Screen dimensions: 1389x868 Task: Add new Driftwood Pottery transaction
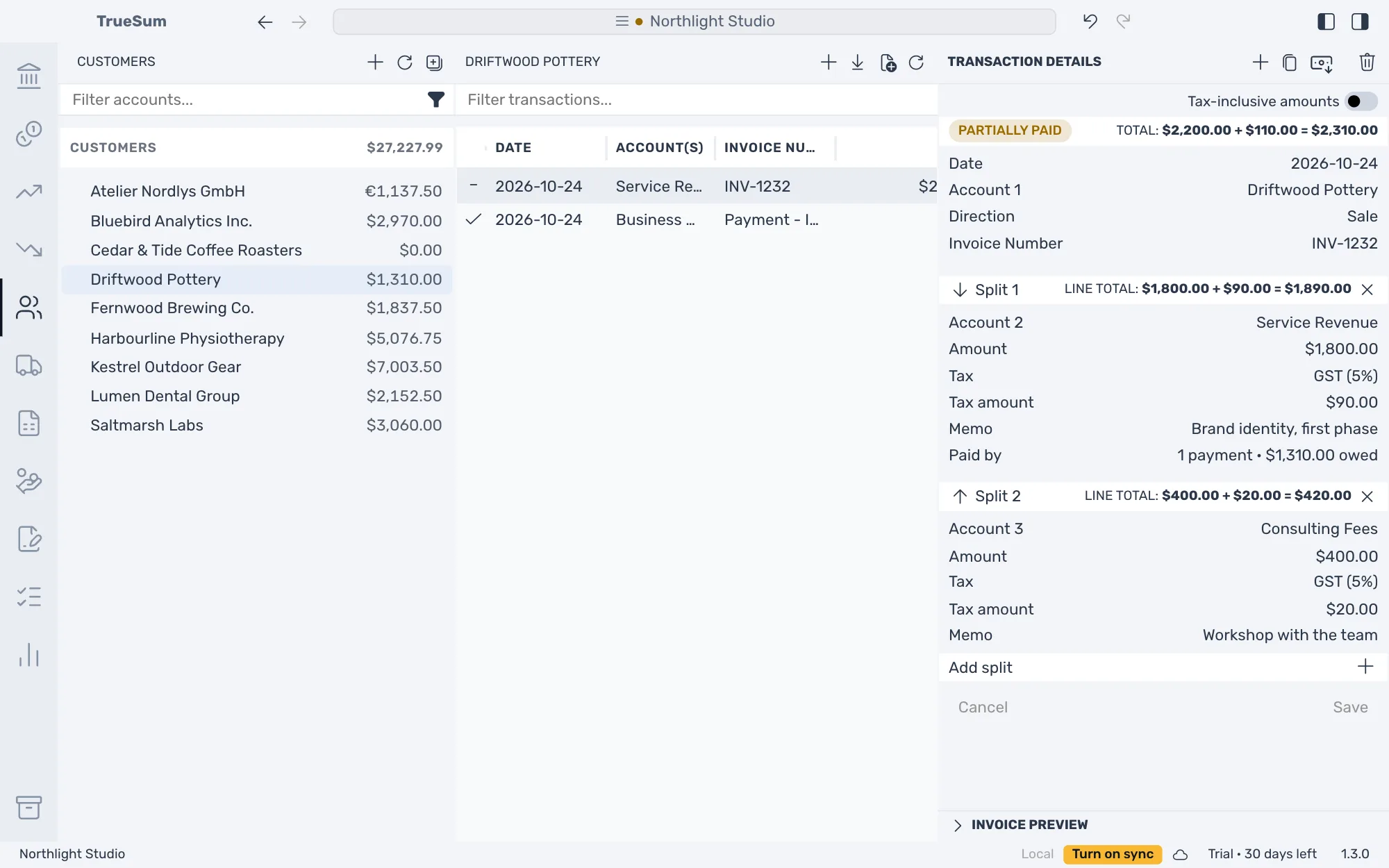(x=829, y=62)
